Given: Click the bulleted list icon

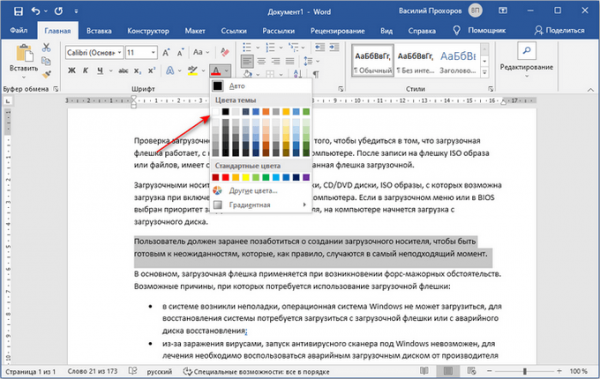Looking at the screenshot, I should click(247, 47).
